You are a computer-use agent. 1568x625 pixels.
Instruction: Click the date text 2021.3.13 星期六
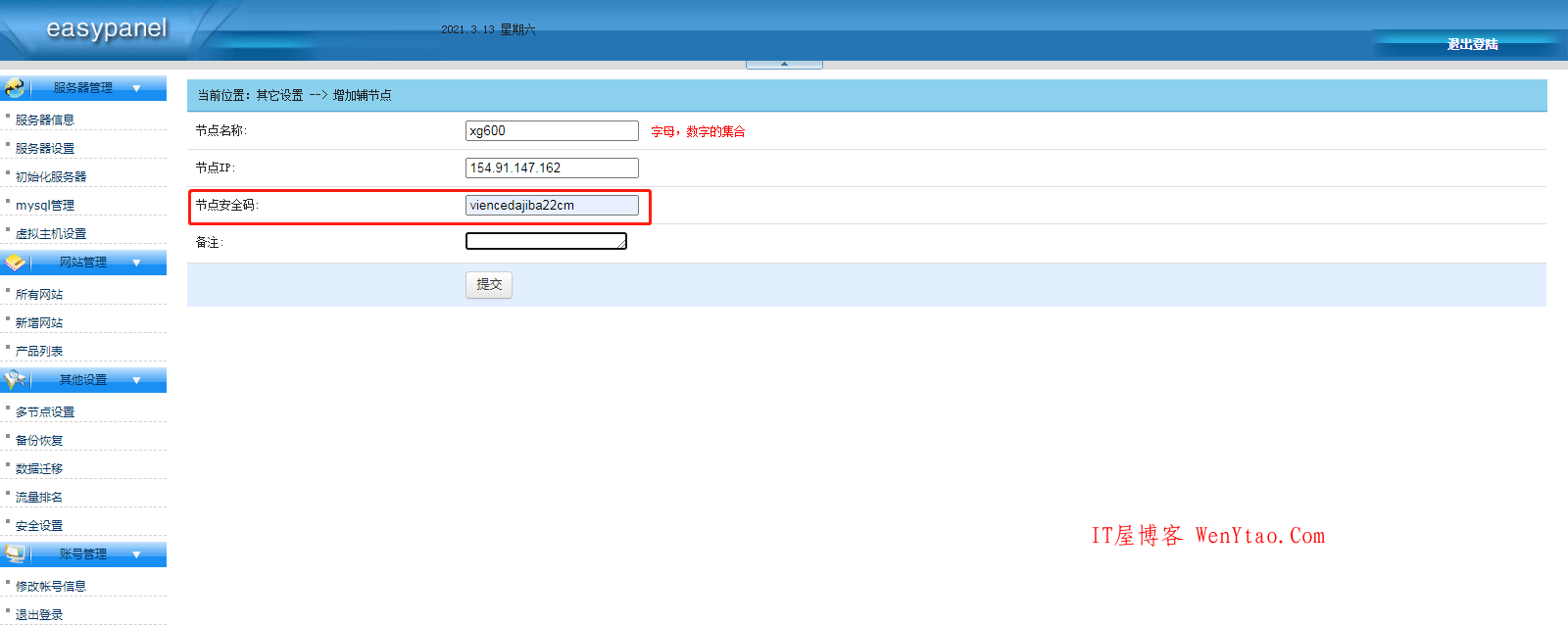pos(488,29)
